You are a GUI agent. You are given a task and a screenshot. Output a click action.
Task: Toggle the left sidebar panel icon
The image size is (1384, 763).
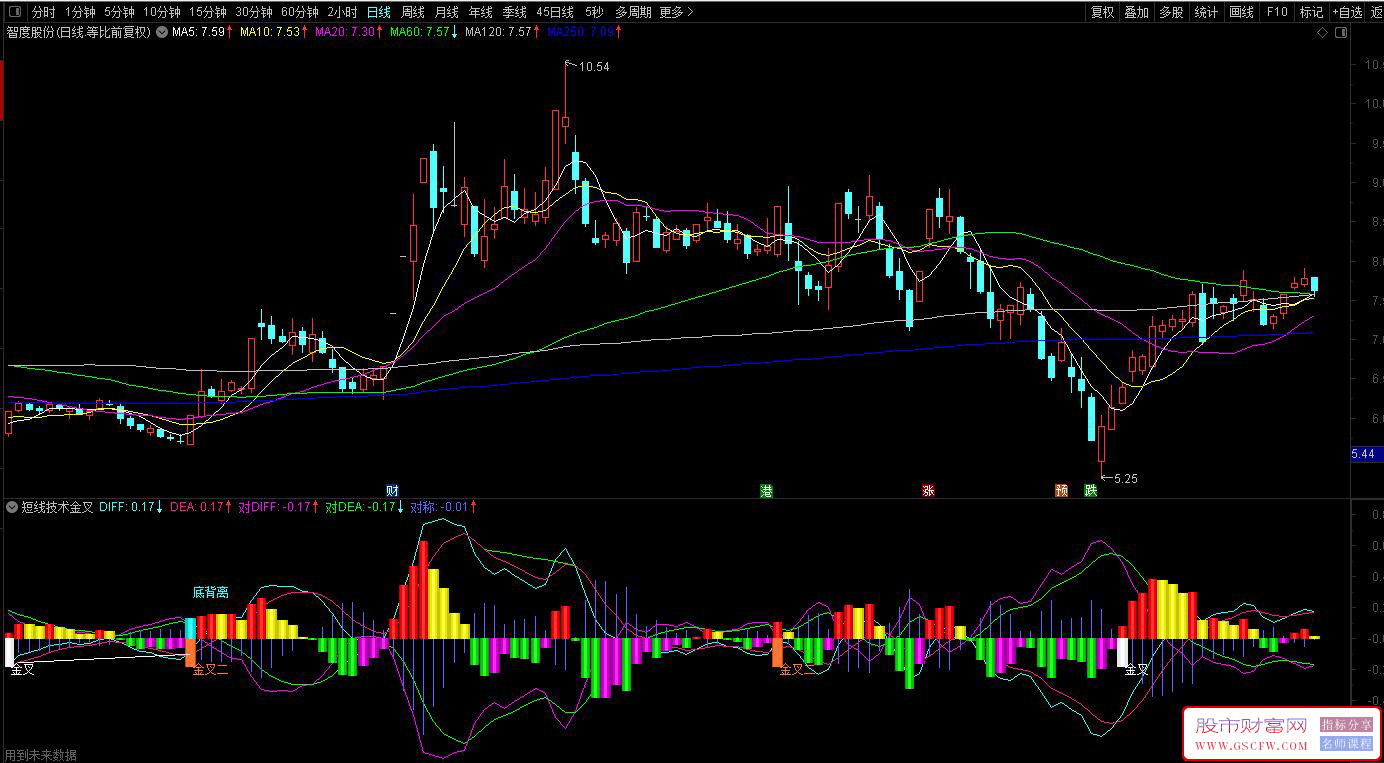14,12
